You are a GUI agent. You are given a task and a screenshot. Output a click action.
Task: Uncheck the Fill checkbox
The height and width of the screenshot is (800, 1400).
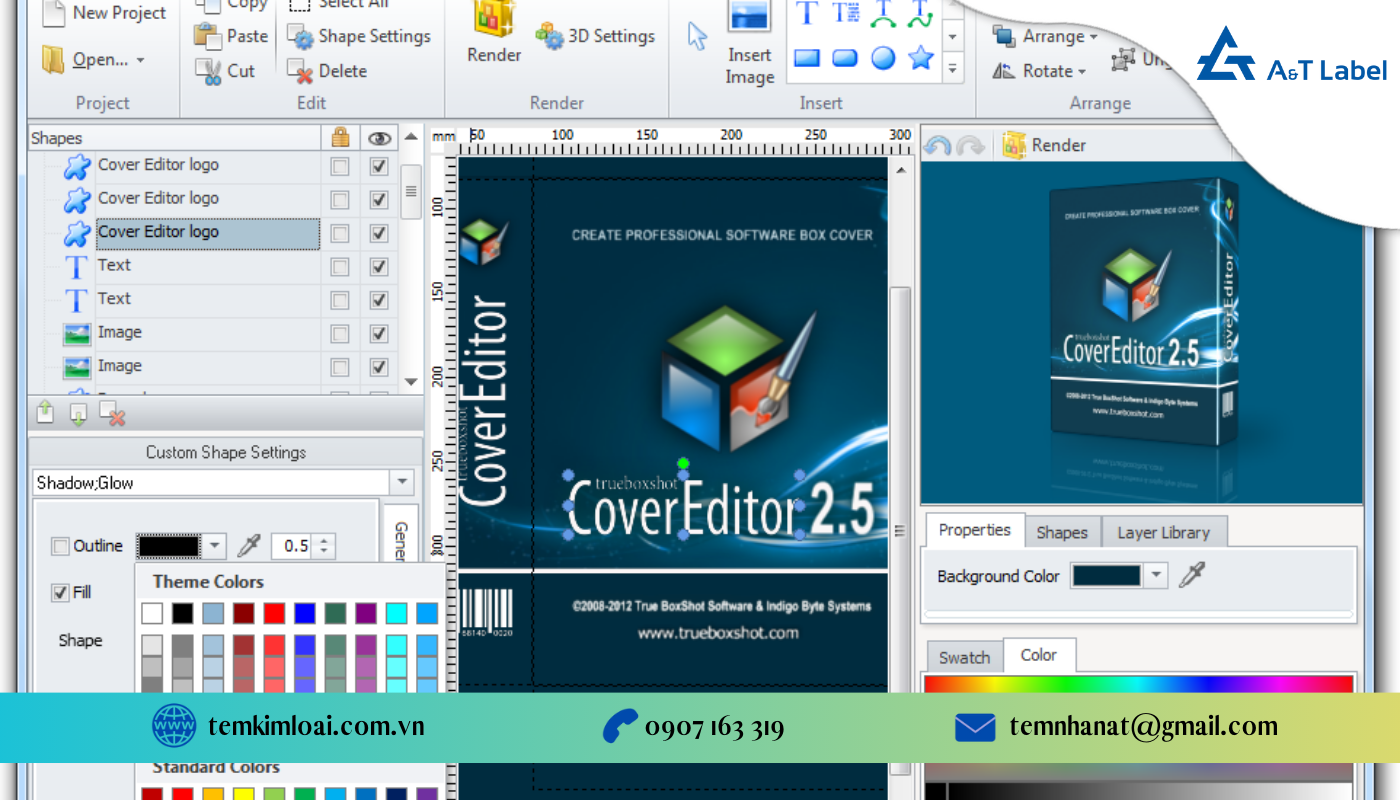pyautogui.click(x=61, y=593)
